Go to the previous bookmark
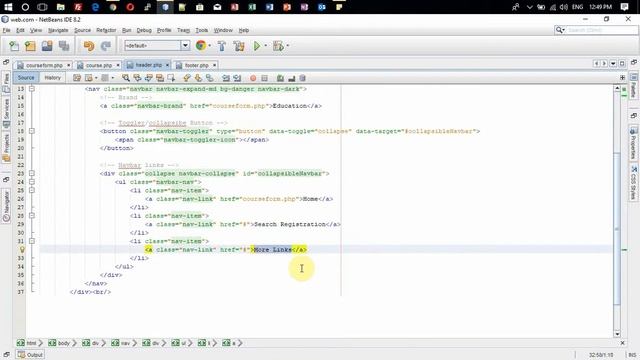Viewport: 640px width, 360px height. [x=187, y=78]
